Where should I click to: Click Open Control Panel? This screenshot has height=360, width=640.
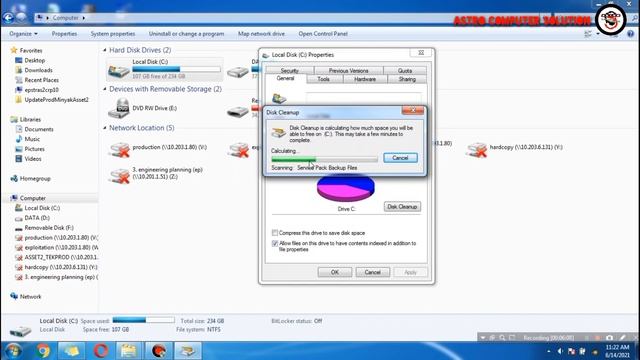(x=323, y=34)
